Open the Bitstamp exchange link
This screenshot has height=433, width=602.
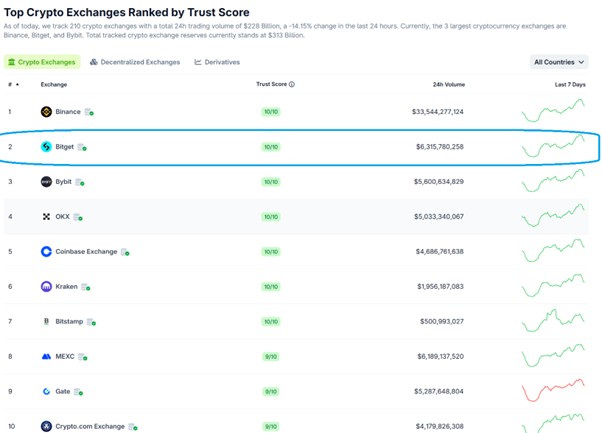69,321
